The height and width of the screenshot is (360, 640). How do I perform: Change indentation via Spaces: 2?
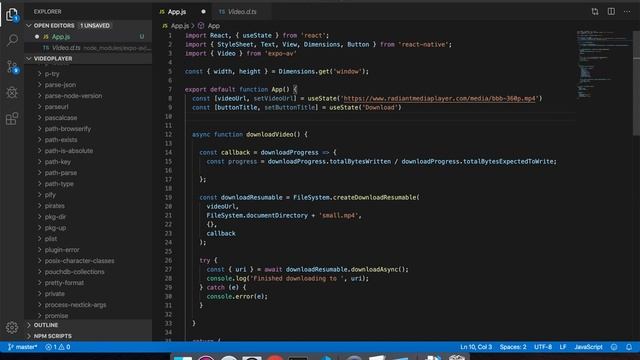[x=513, y=347]
